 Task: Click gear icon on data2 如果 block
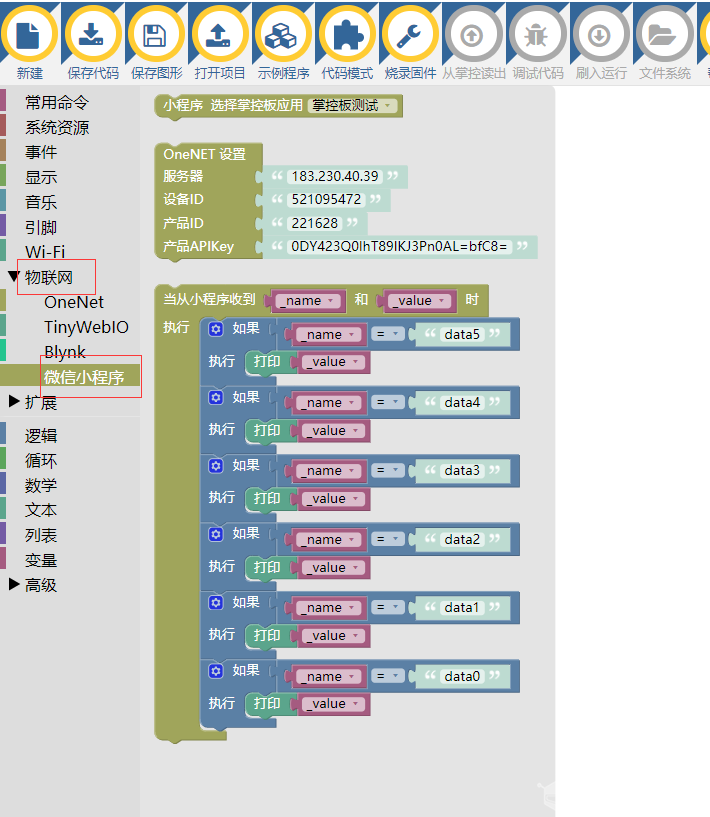[x=216, y=534]
